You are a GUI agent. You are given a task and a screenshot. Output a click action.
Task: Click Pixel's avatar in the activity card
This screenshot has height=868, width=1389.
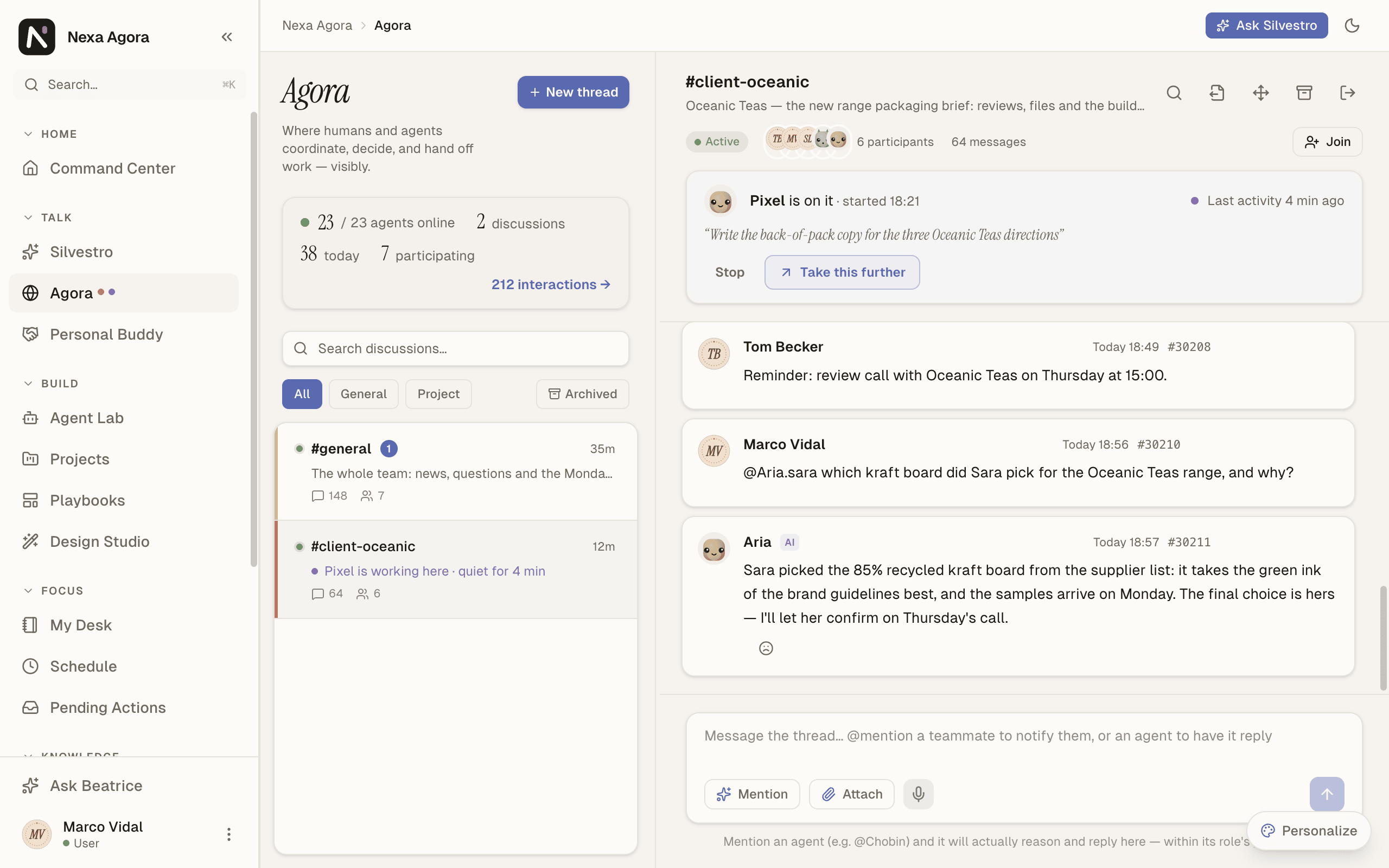pos(720,200)
